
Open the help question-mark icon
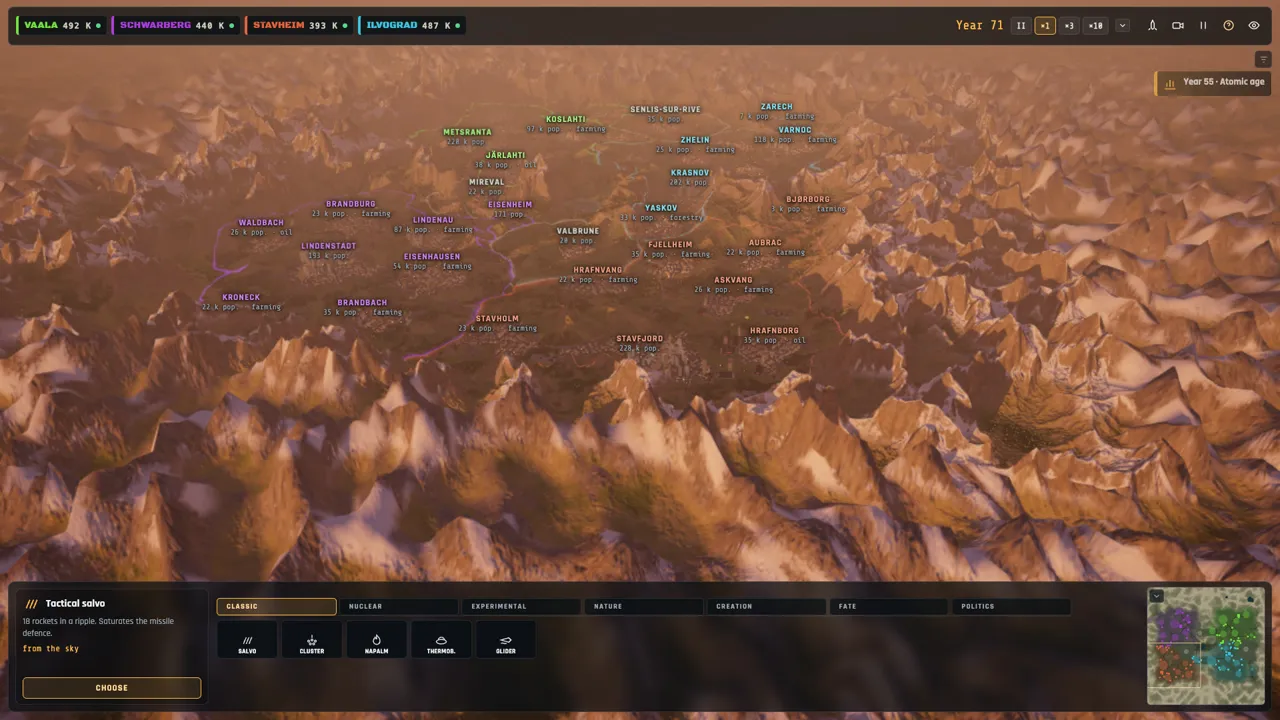(x=1229, y=26)
